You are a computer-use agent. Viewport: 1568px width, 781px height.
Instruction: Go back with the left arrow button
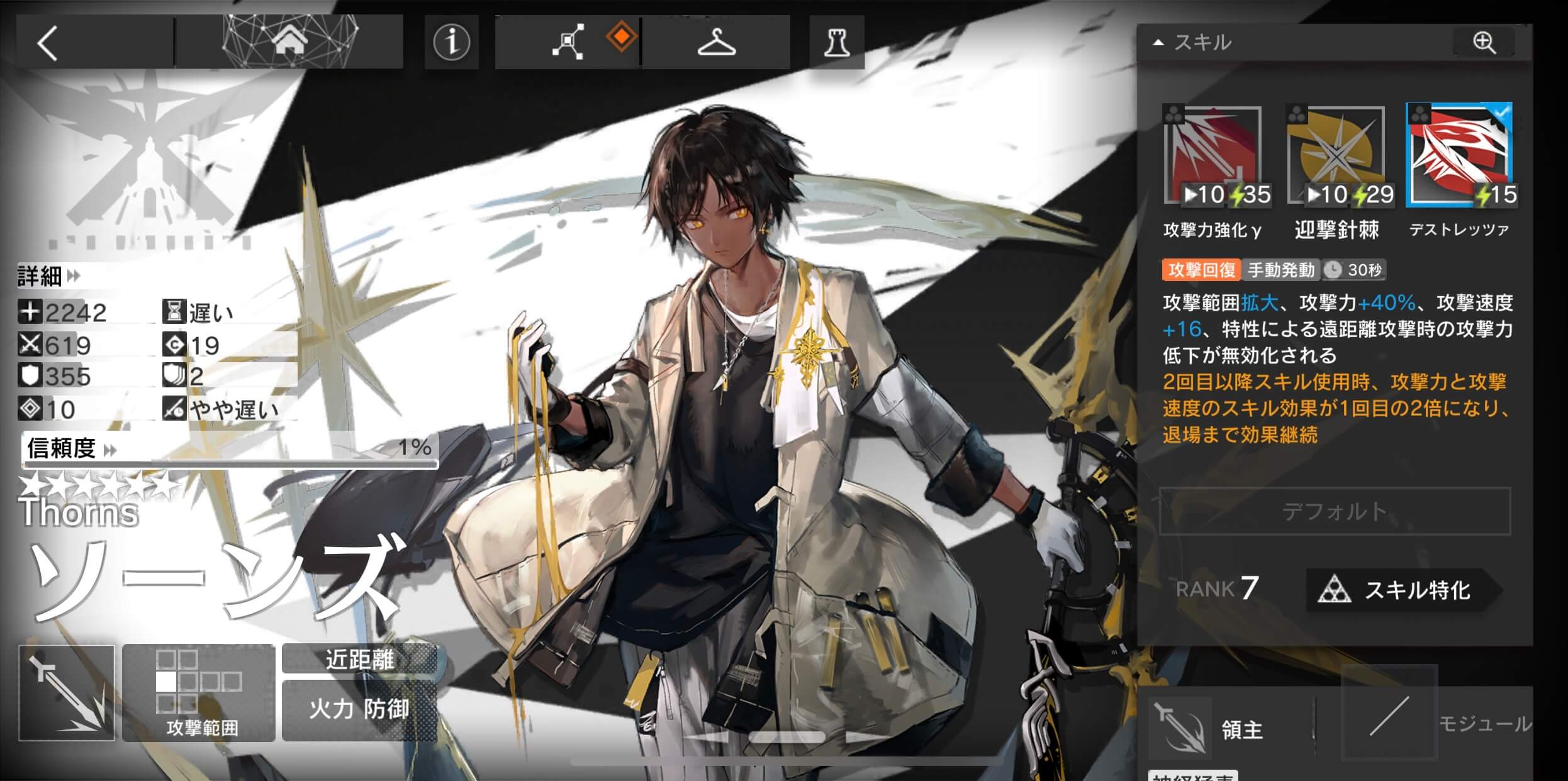(48, 43)
